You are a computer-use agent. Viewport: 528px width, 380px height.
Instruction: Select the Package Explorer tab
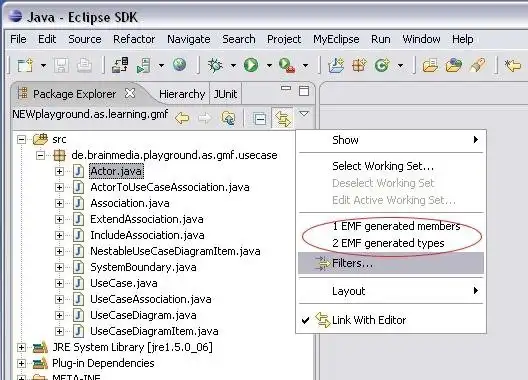pos(74,94)
